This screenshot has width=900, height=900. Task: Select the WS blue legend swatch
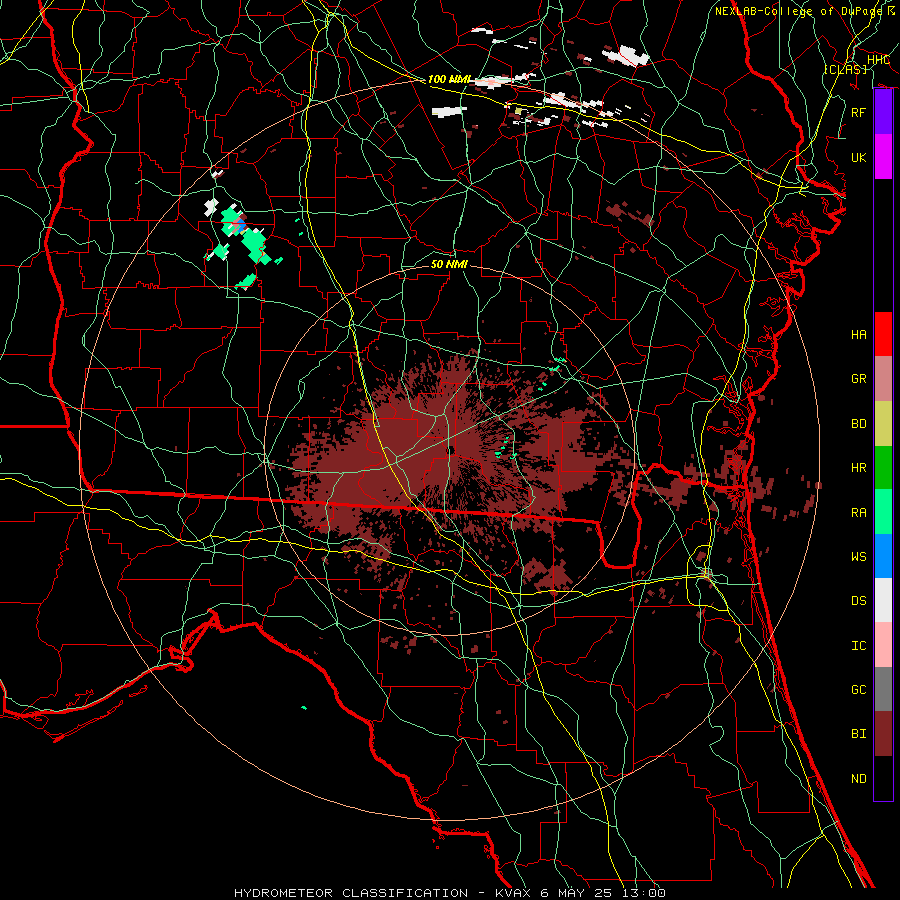pyautogui.click(x=883, y=556)
